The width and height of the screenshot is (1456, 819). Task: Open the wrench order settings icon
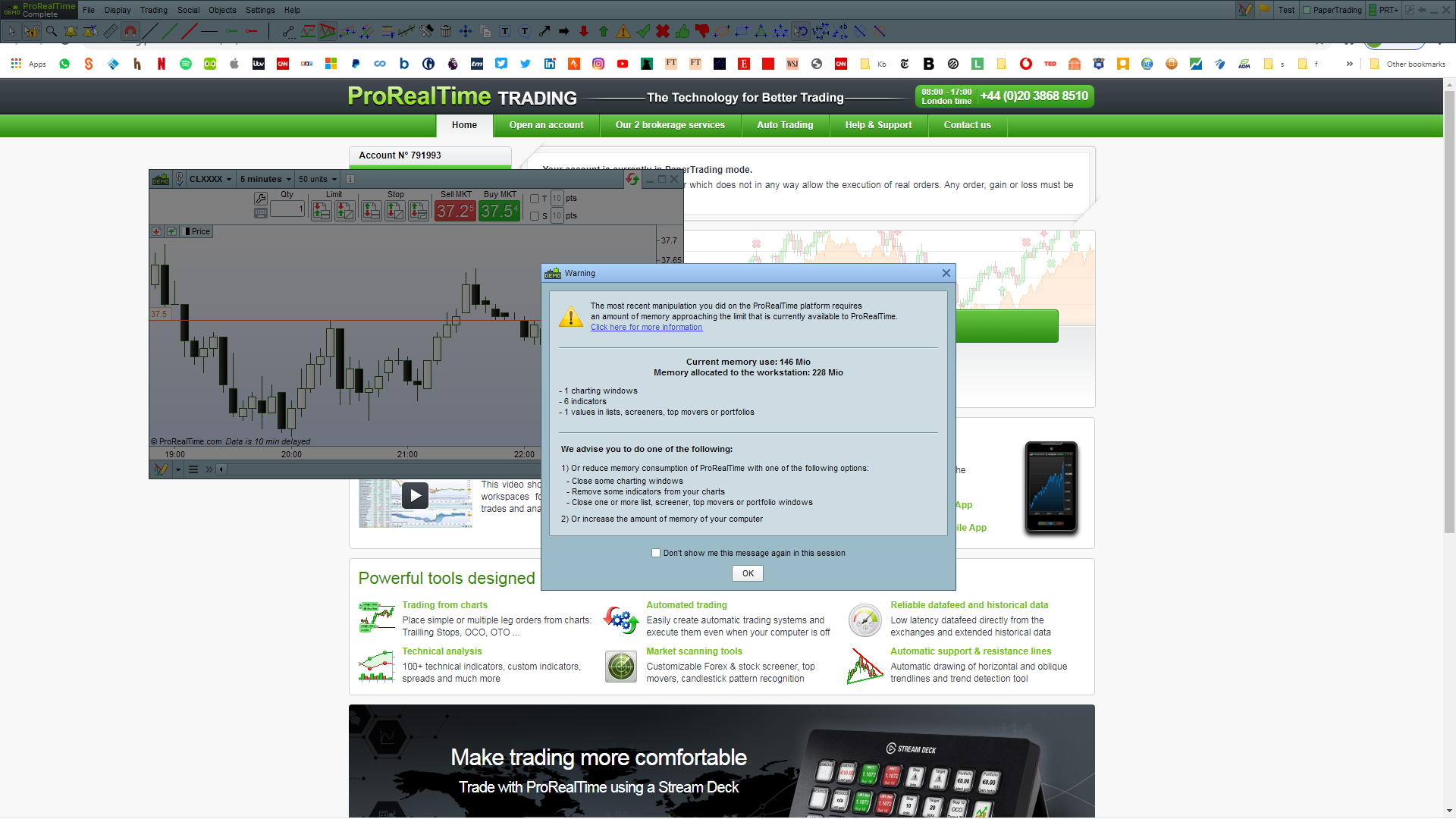tap(261, 198)
